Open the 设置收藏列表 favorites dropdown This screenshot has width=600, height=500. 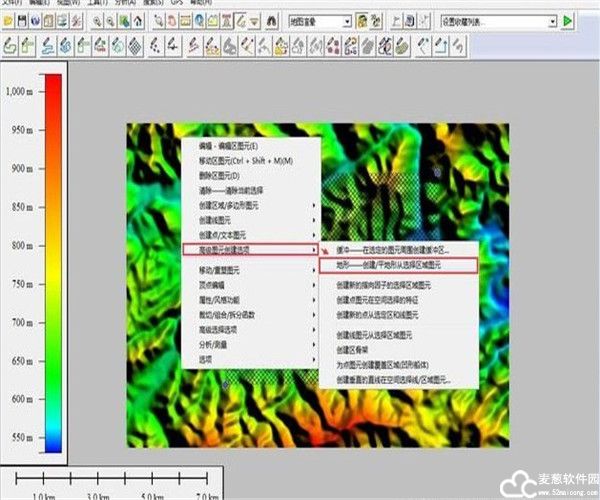tap(552, 21)
